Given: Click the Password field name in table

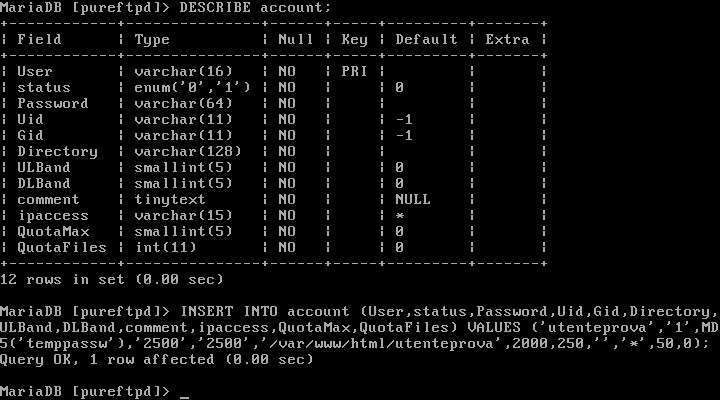Looking at the screenshot, I should [52, 104].
